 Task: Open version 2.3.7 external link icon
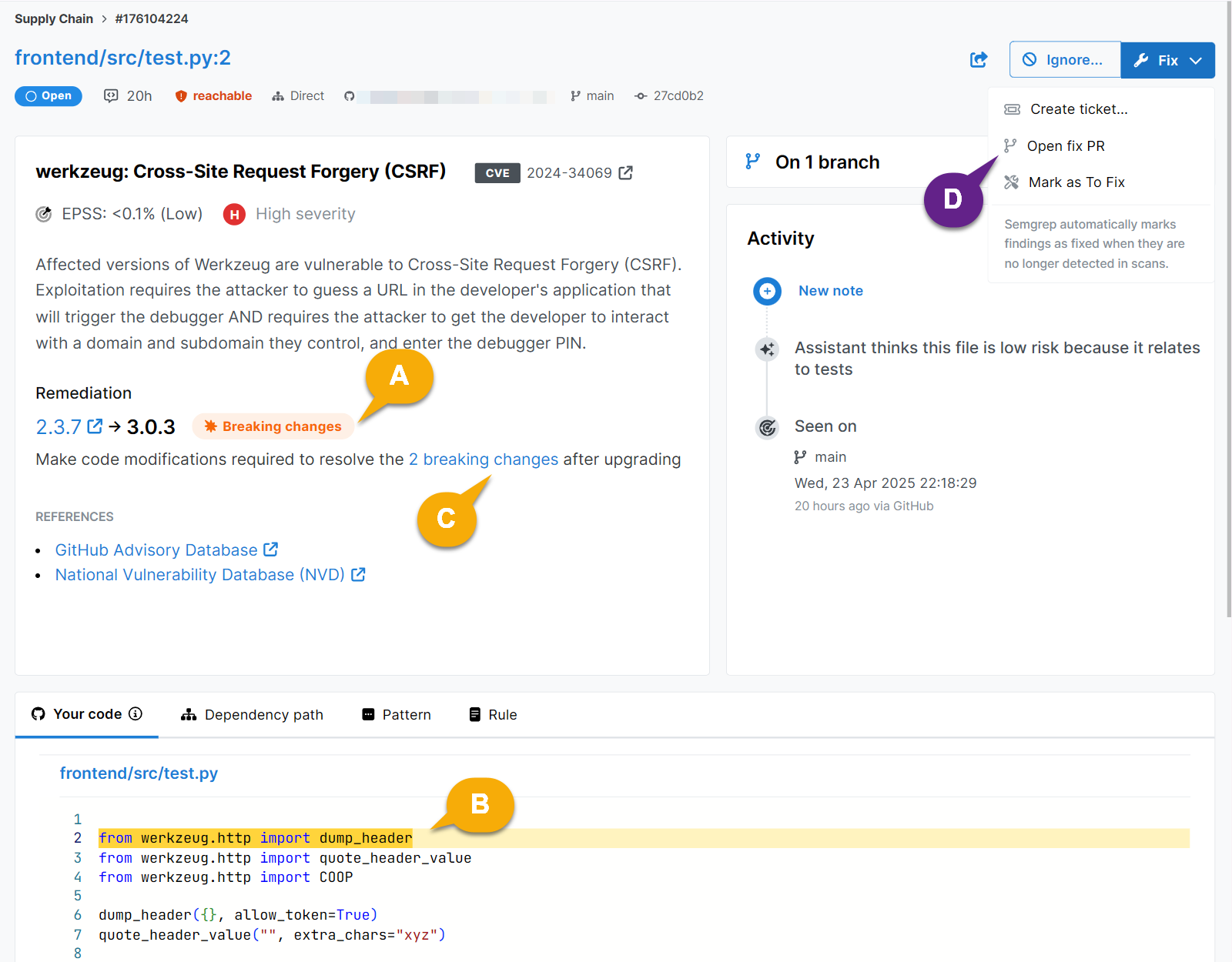95,426
